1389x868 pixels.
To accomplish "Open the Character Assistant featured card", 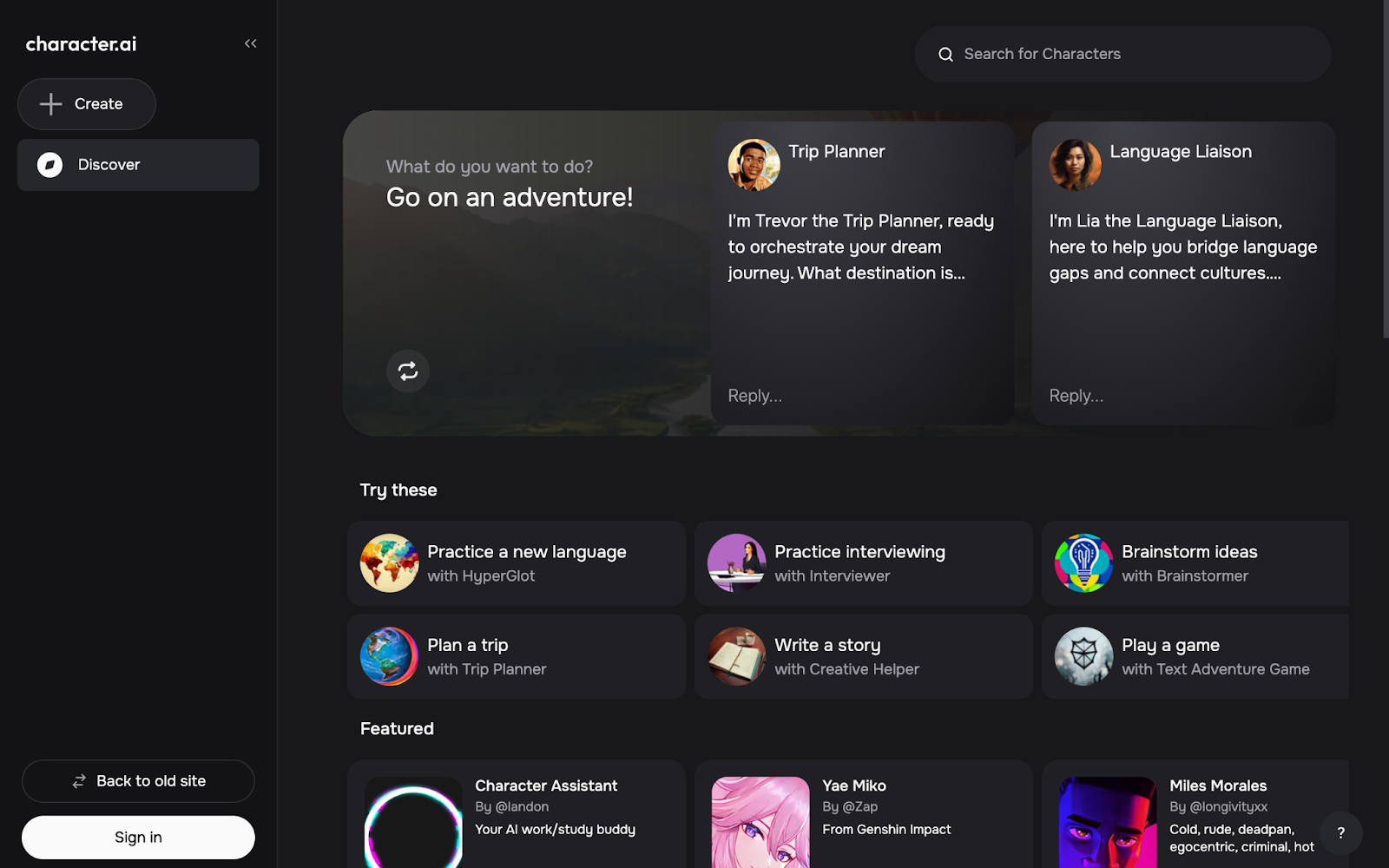I will point(517,814).
